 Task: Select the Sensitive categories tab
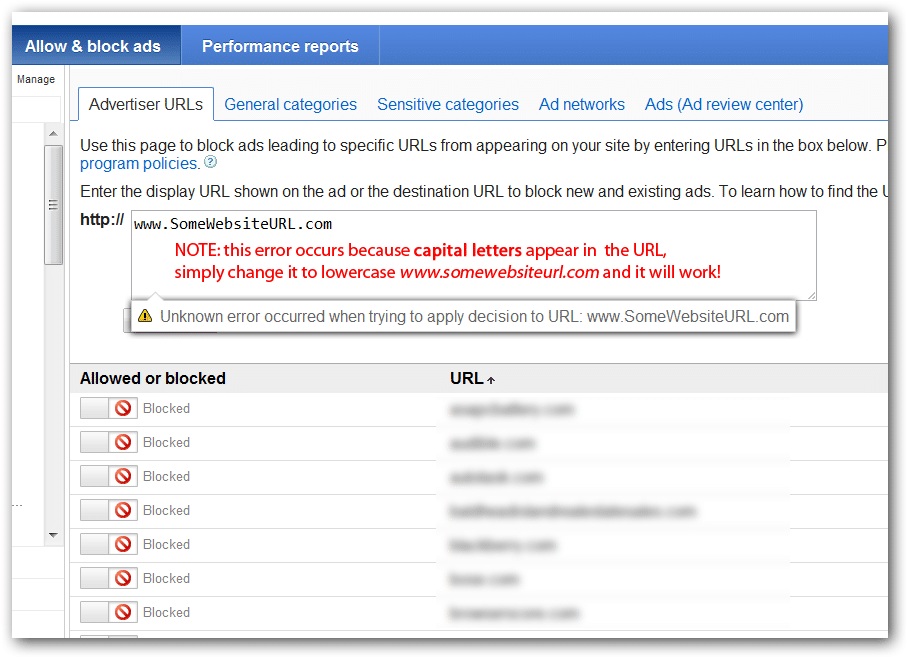pos(447,104)
